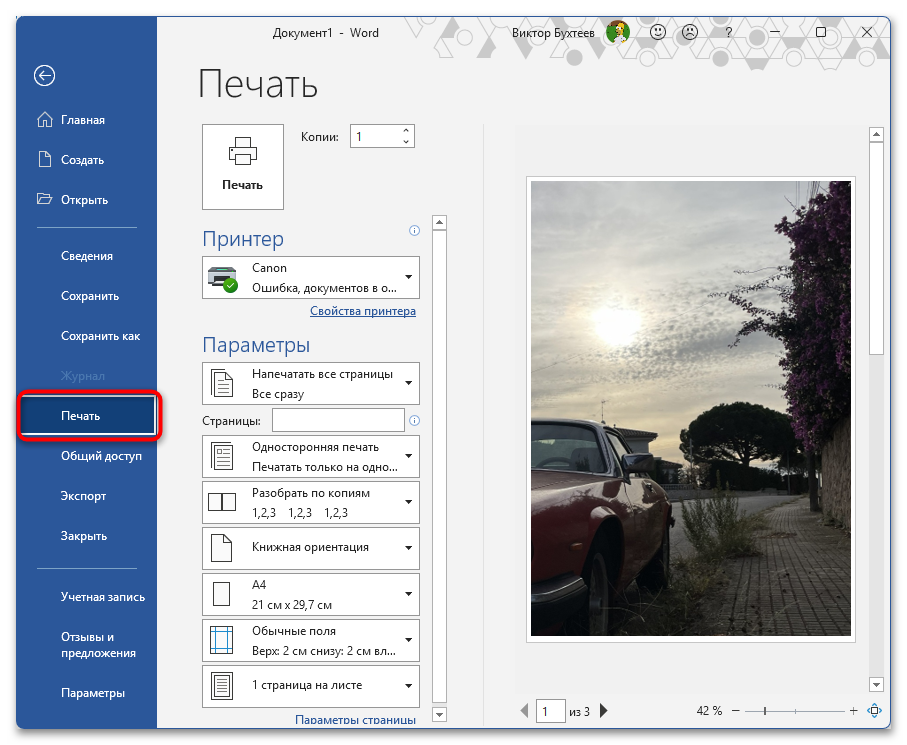Click the smiley face feedback icon
907x745 pixels.
(x=658, y=32)
